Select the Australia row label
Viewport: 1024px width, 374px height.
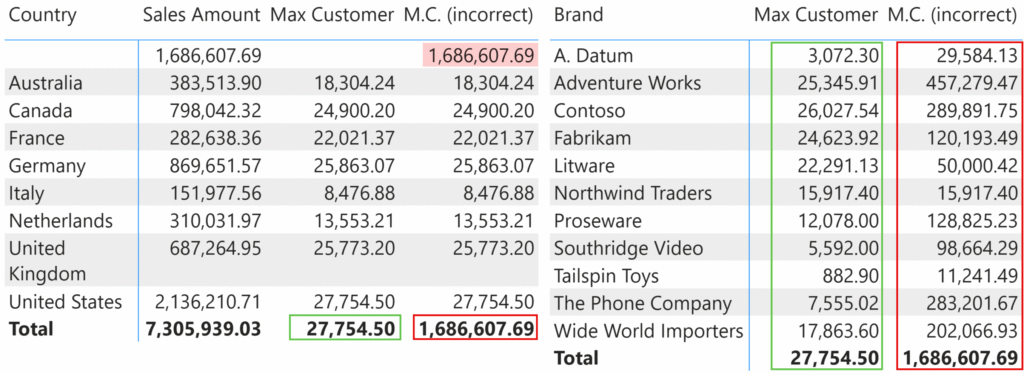[x=46, y=83]
